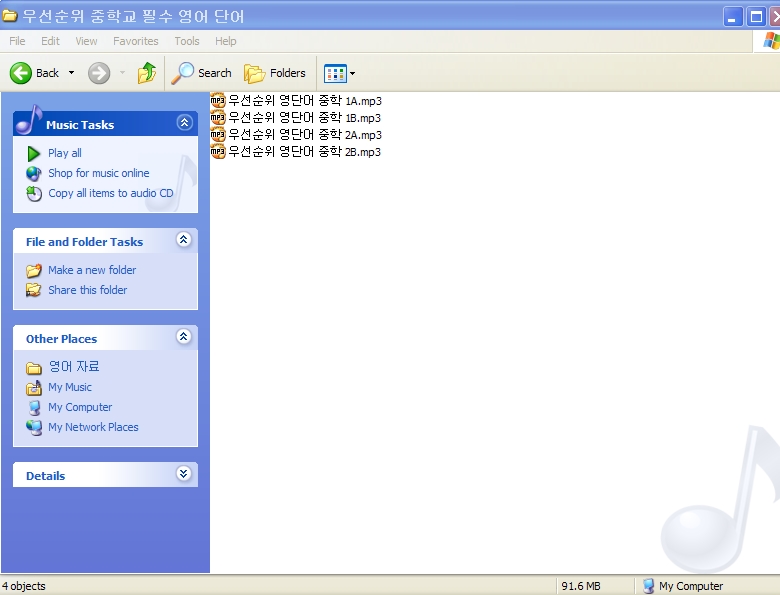
Task: Open the Forward history dropdown arrow
Action: tap(122, 73)
